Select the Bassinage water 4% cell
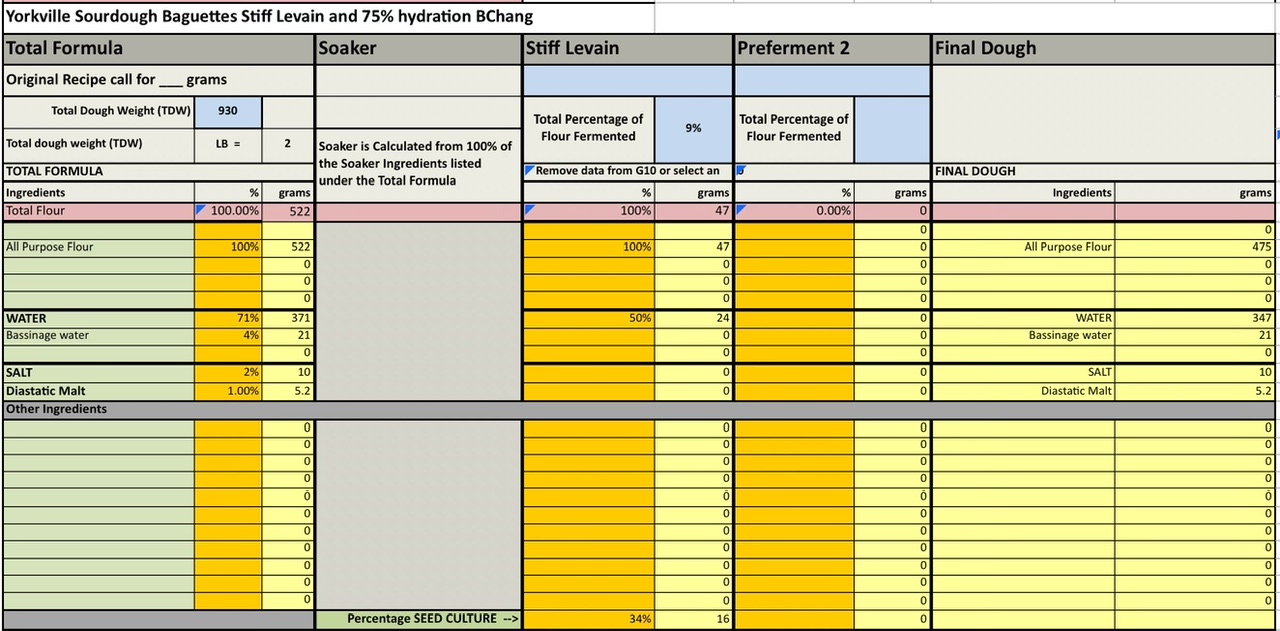Screen dimensions: 1280x631 [x=228, y=335]
